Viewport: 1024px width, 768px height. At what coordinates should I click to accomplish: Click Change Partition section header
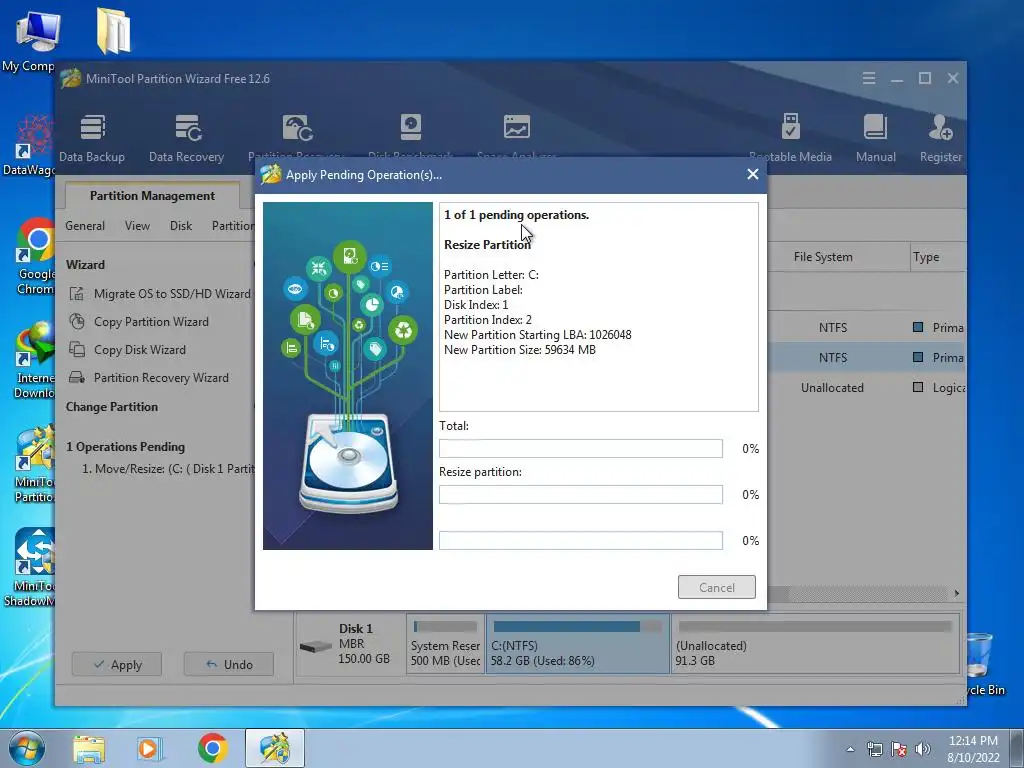[x=112, y=407]
